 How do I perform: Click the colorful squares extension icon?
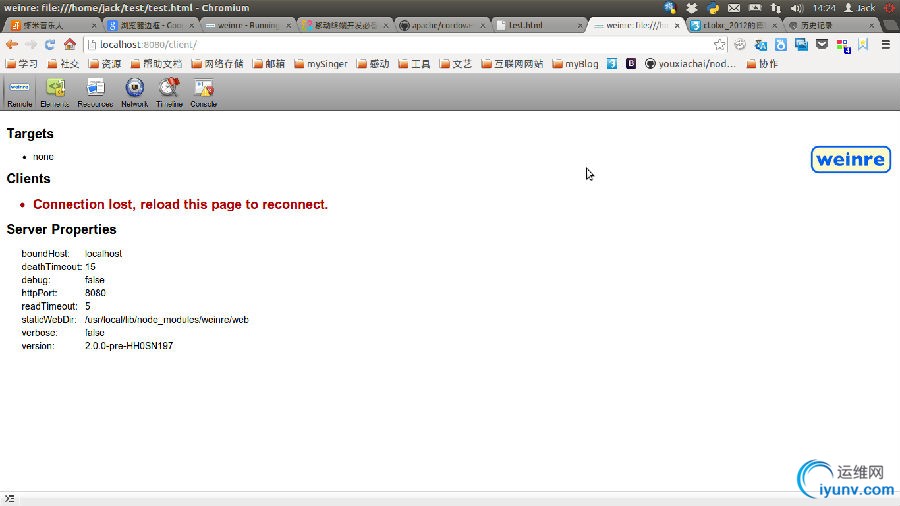pyautogui.click(x=843, y=45)
